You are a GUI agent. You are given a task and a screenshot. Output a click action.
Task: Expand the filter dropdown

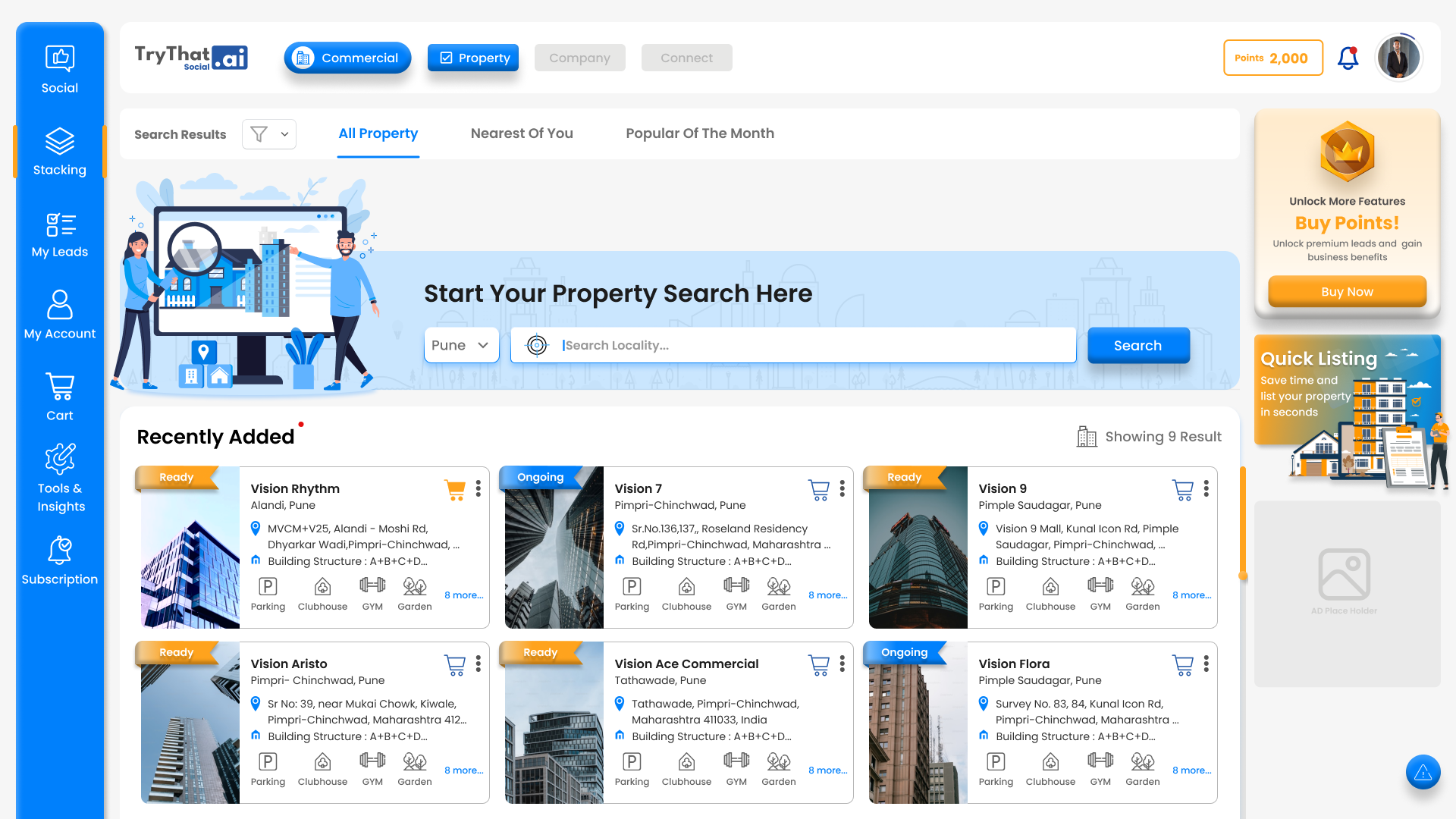tap(269, 134)
